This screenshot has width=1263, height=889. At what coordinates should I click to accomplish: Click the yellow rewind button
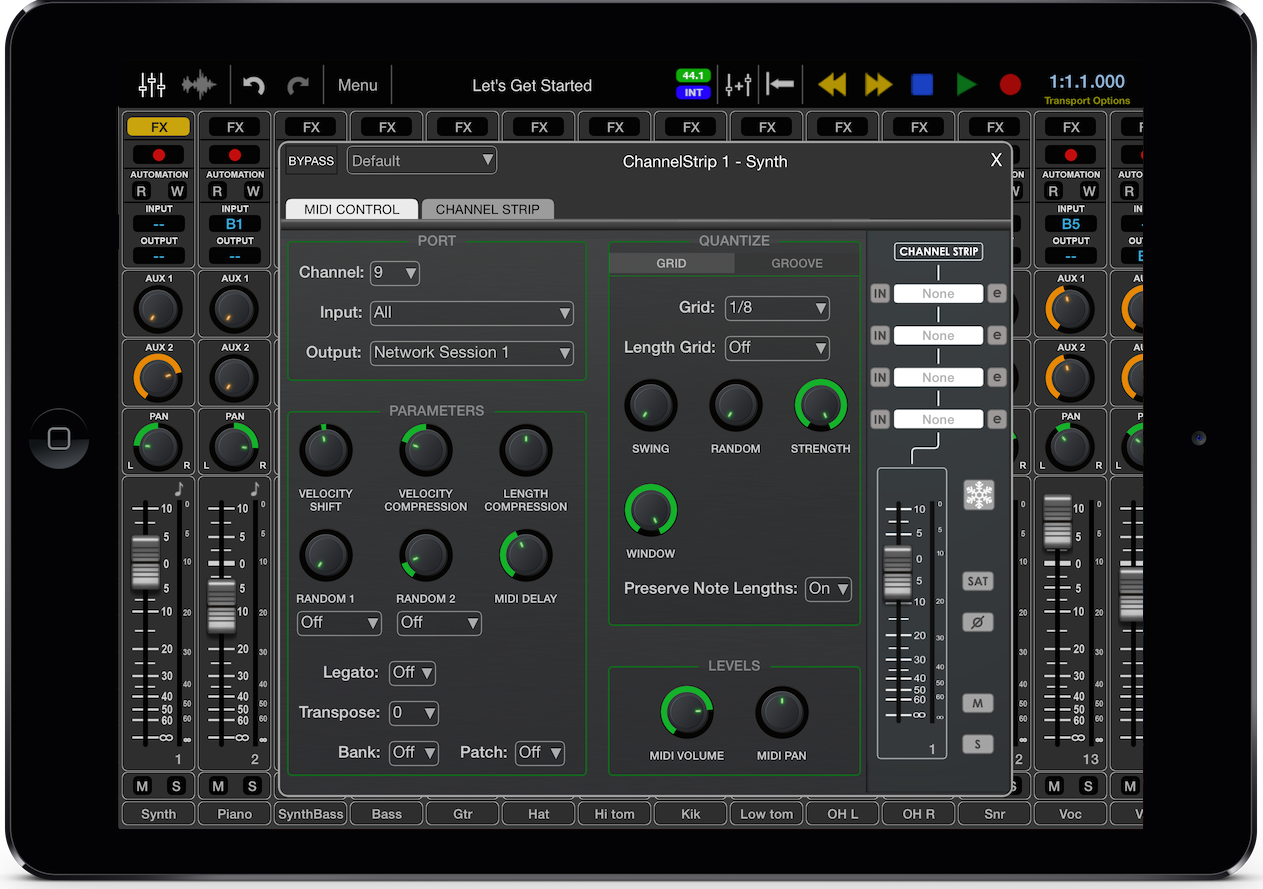point(832,85)
